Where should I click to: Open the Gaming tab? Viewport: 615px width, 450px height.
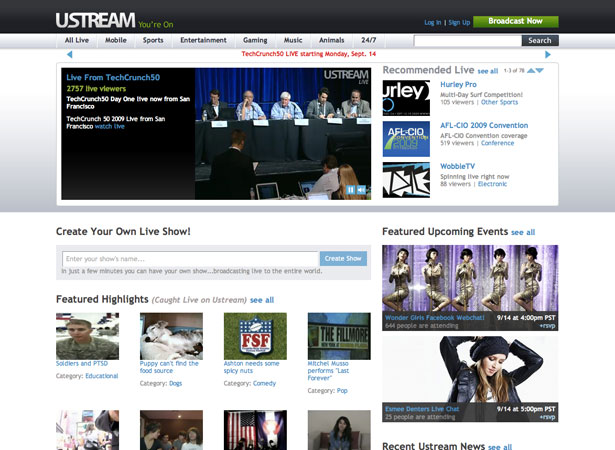[255, 40]
